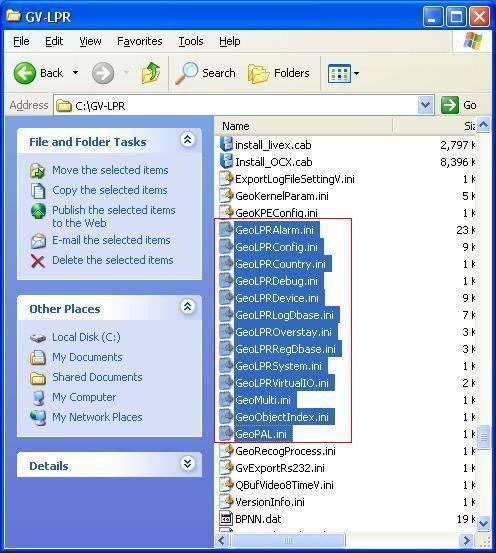Screen dimensions: 496x553
Task: Go up one folder level icon
Action: tap(151, 73)
